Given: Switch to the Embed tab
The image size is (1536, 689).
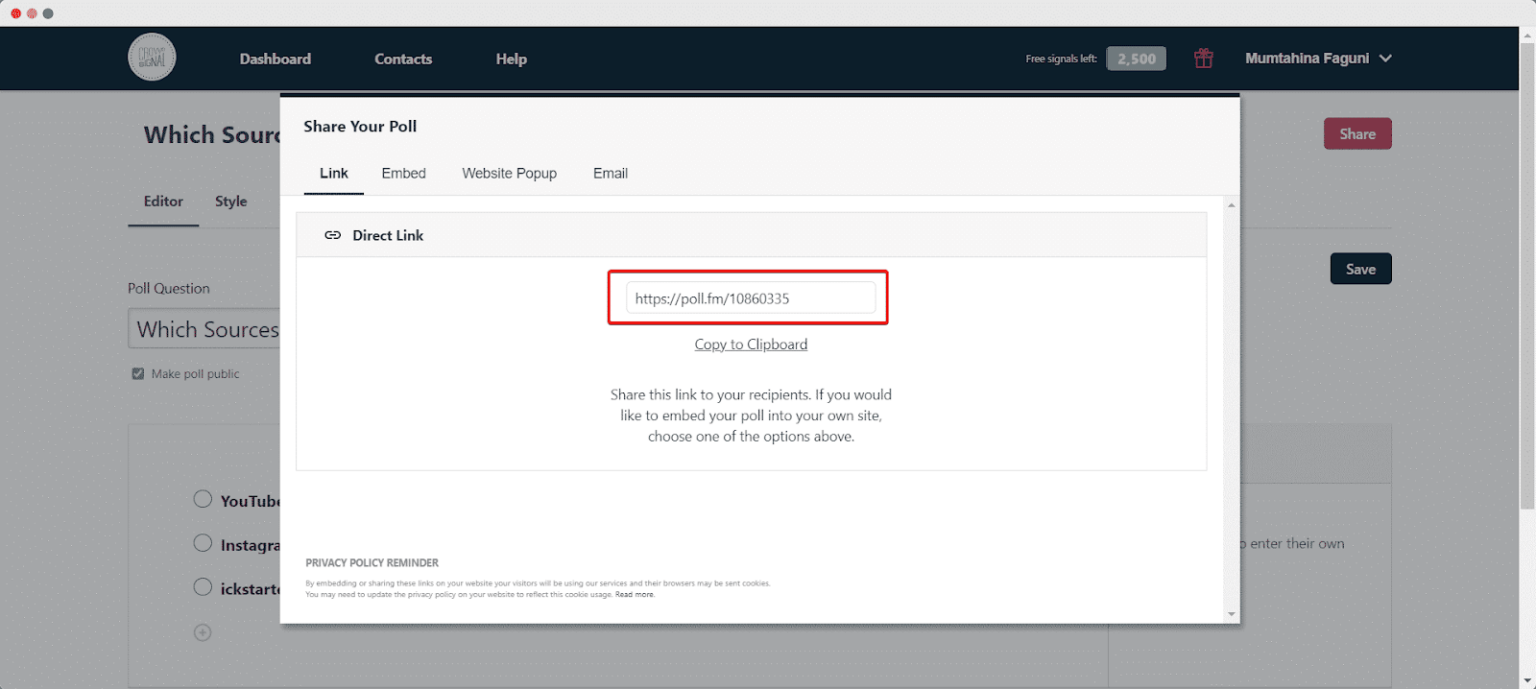Looking at the screenshot, I should point(403,173).
